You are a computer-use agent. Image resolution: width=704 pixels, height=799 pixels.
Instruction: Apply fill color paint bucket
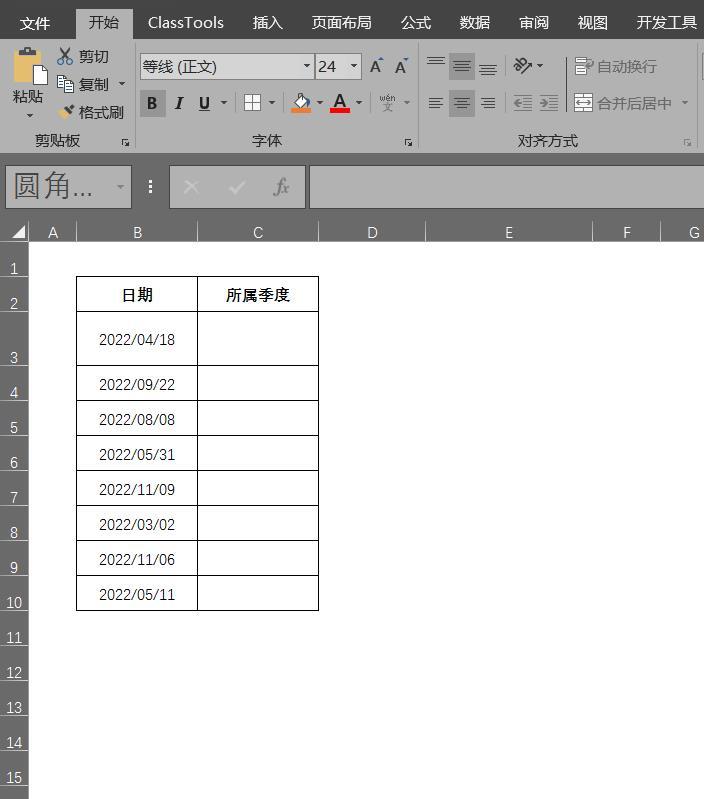(301, 103)
